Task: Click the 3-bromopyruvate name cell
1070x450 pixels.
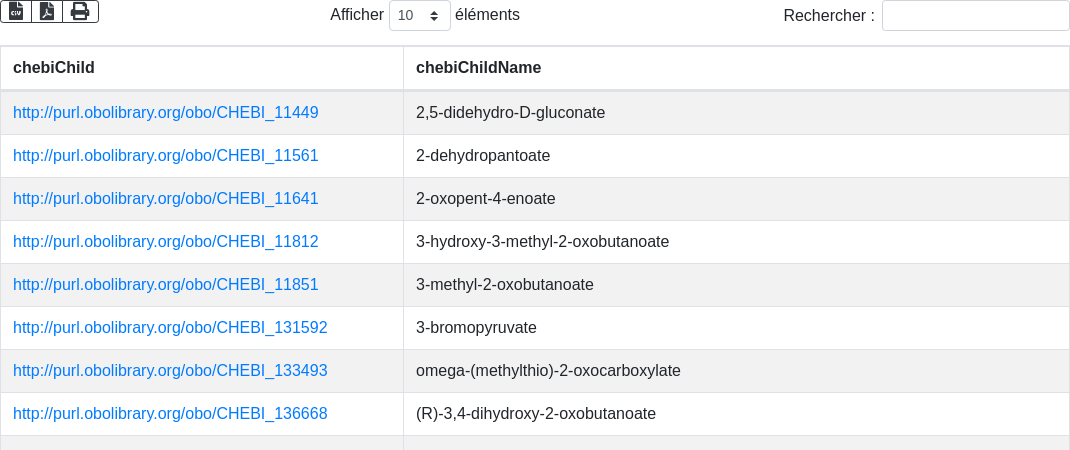Action: [476, 328]
